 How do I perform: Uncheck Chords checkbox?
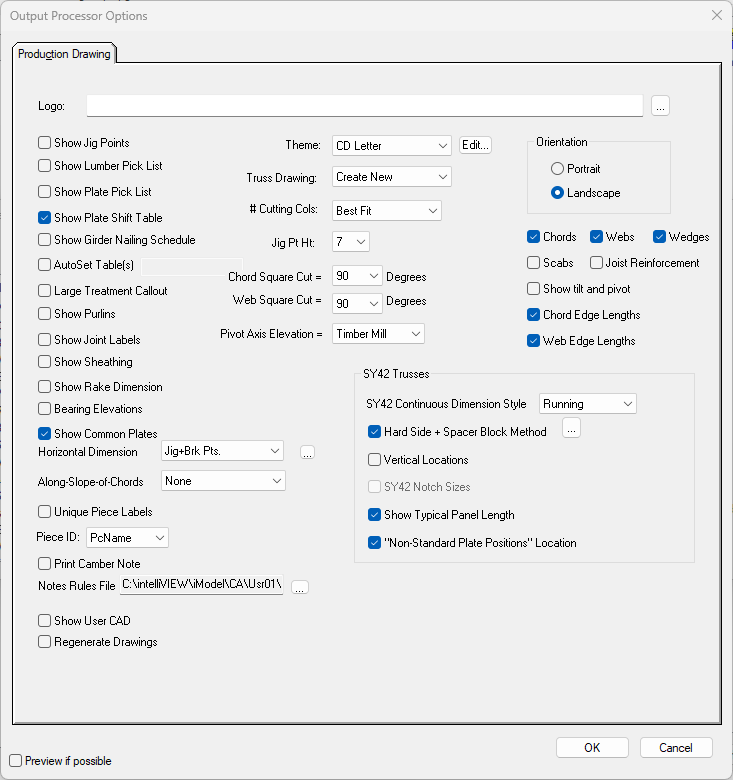[x=534, y=237]
